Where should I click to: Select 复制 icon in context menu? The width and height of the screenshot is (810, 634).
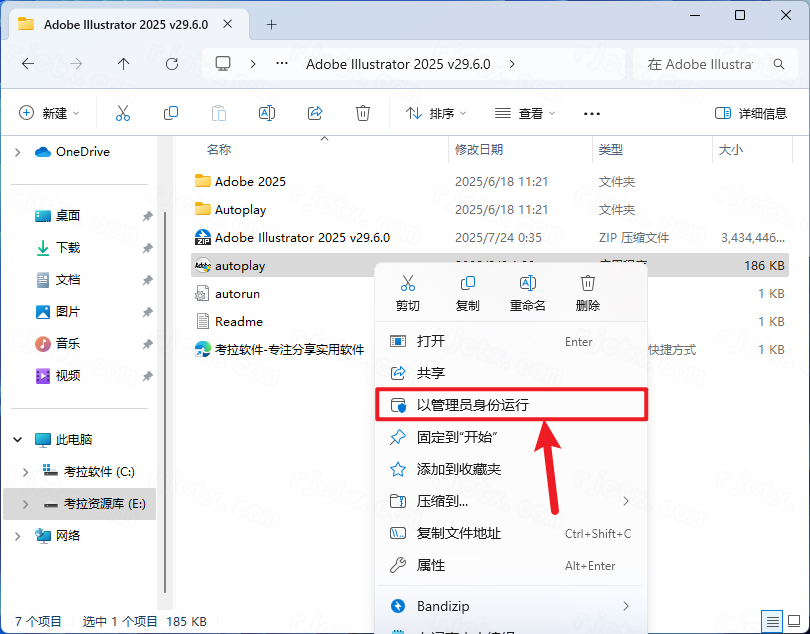468,283
